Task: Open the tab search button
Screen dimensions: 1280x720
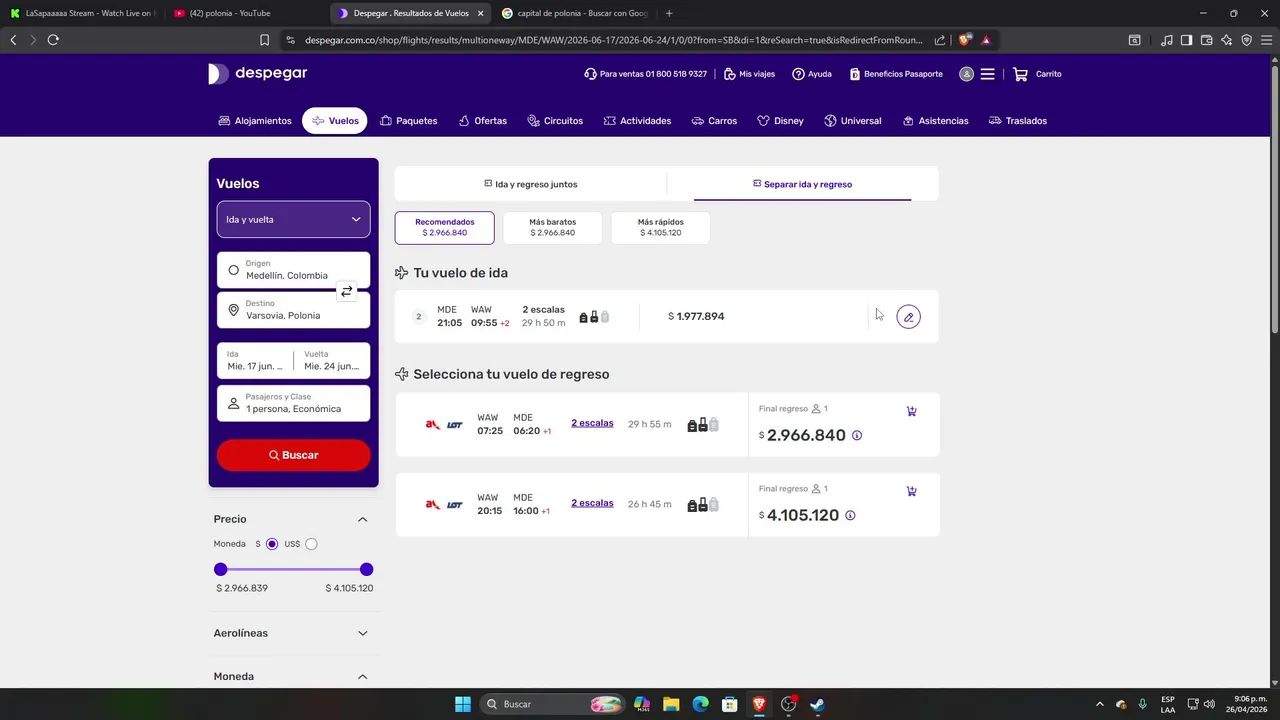Action: click(1135, 40)
